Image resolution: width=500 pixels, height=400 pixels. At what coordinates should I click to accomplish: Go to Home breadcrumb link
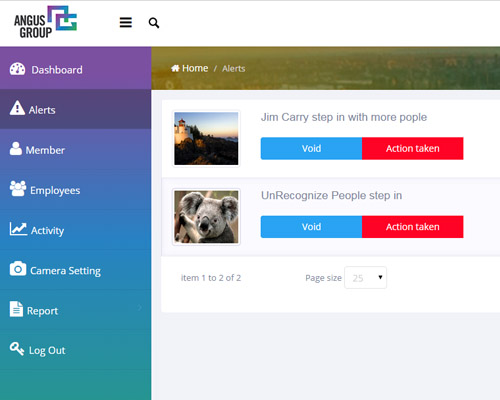point(190,68)
